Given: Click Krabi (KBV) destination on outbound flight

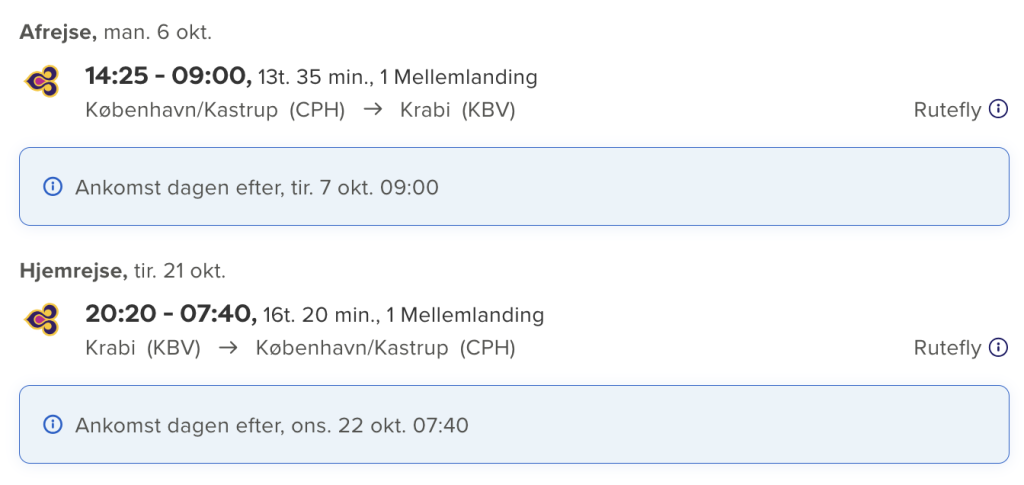Looking at the screenshot, I should pyautogui.click(x=458, y=110).
